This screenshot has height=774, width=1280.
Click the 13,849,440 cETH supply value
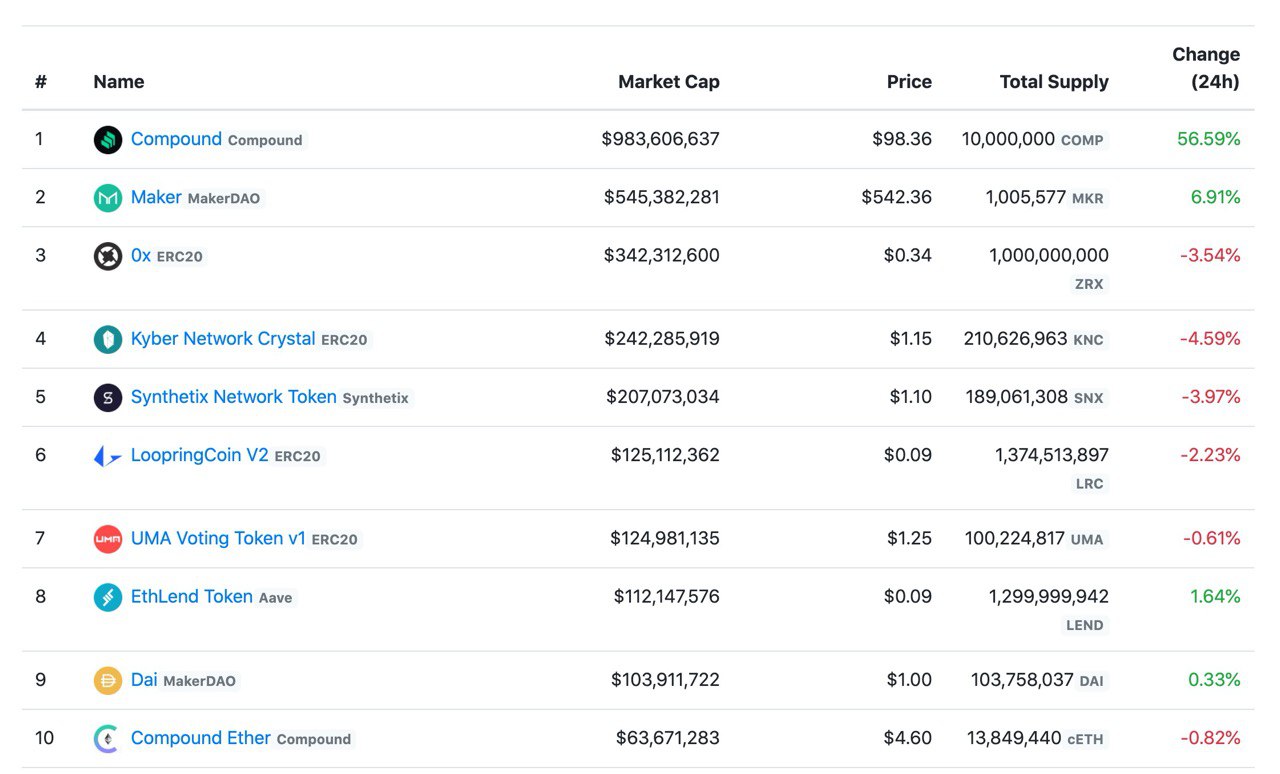tap(1037, 737)
